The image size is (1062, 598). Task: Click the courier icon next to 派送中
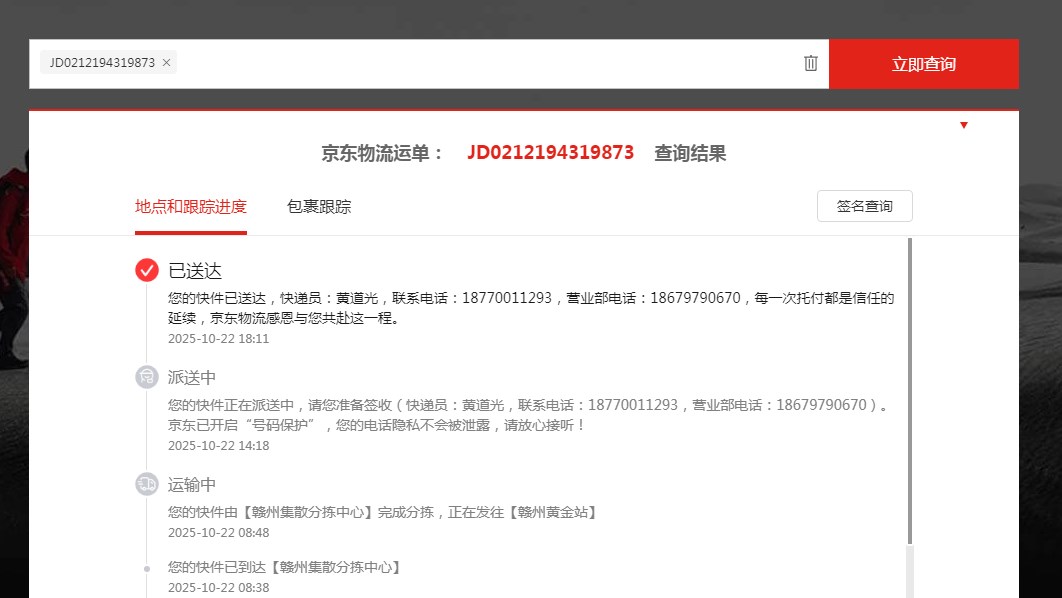[147, 377]
